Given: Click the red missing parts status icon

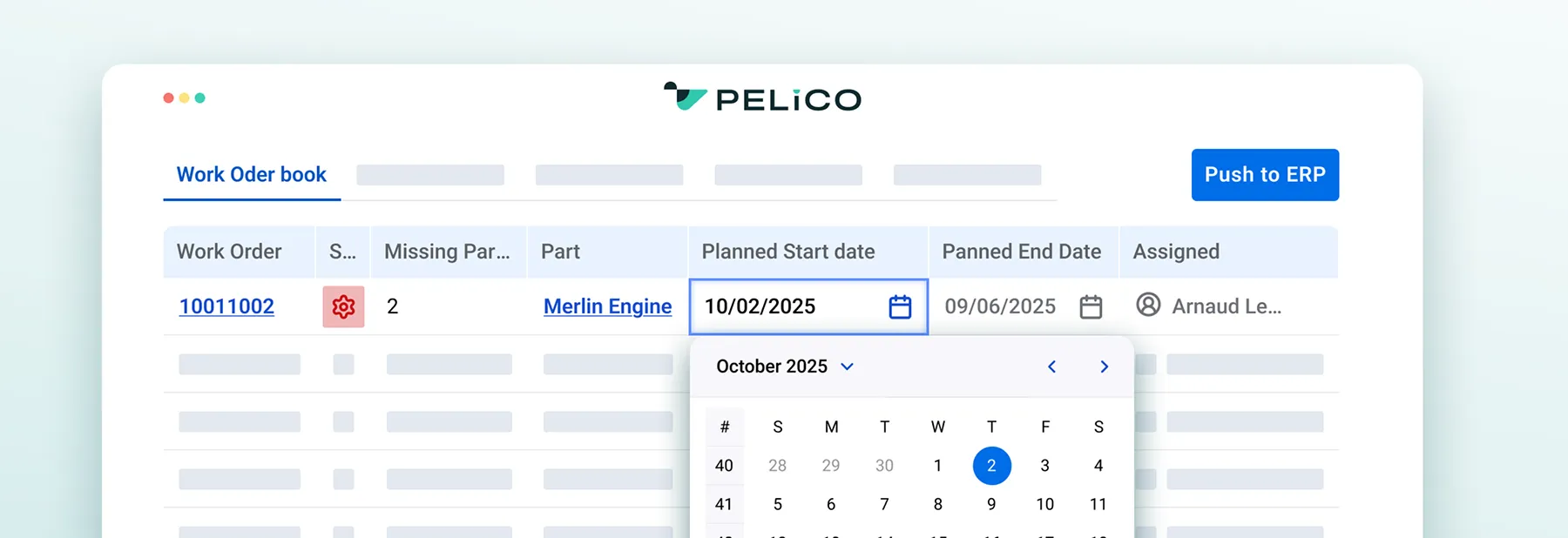Looking at the screenshot, I should tap(344, 306).
